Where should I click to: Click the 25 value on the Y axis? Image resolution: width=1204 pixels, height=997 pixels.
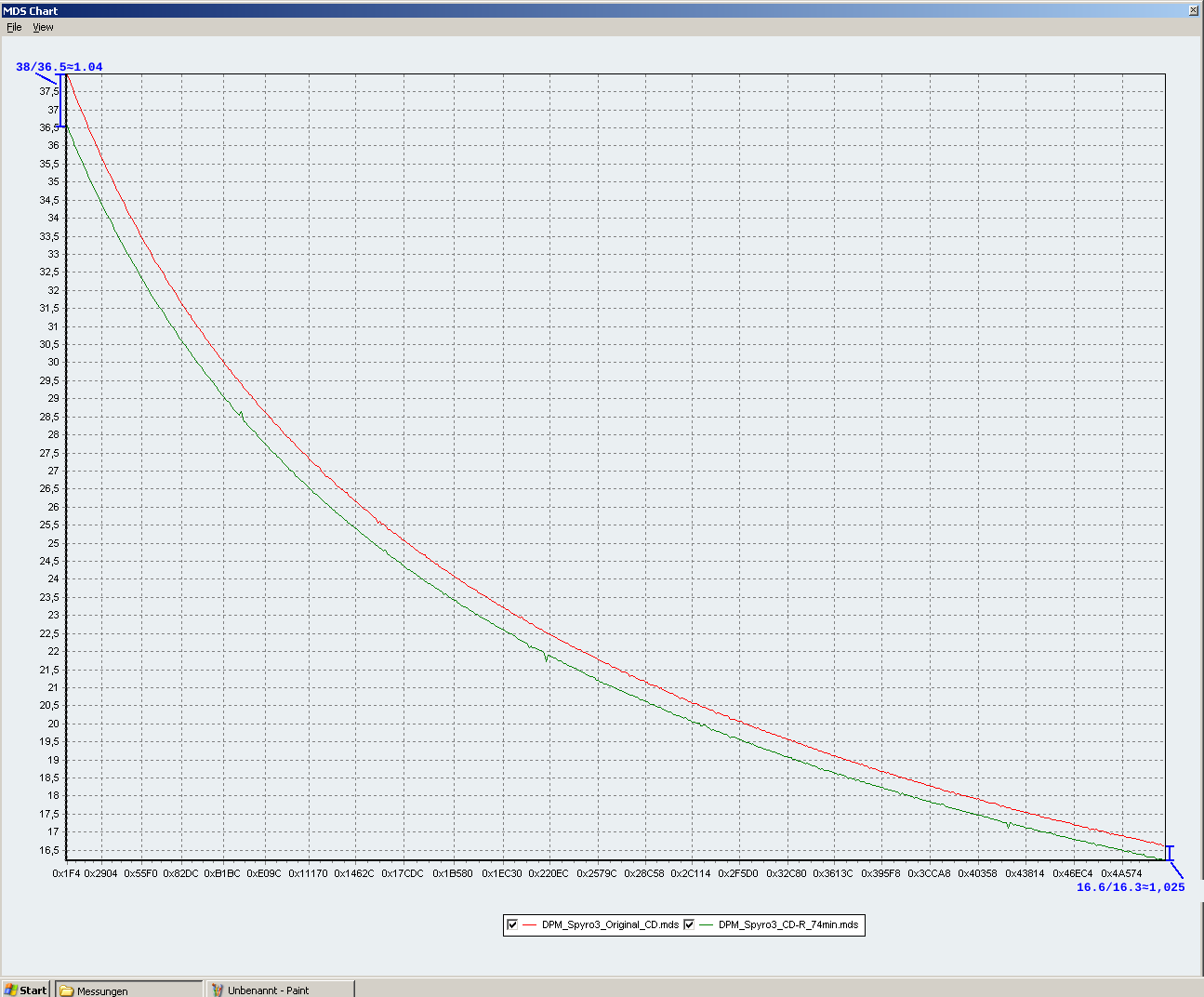[53, 543]
